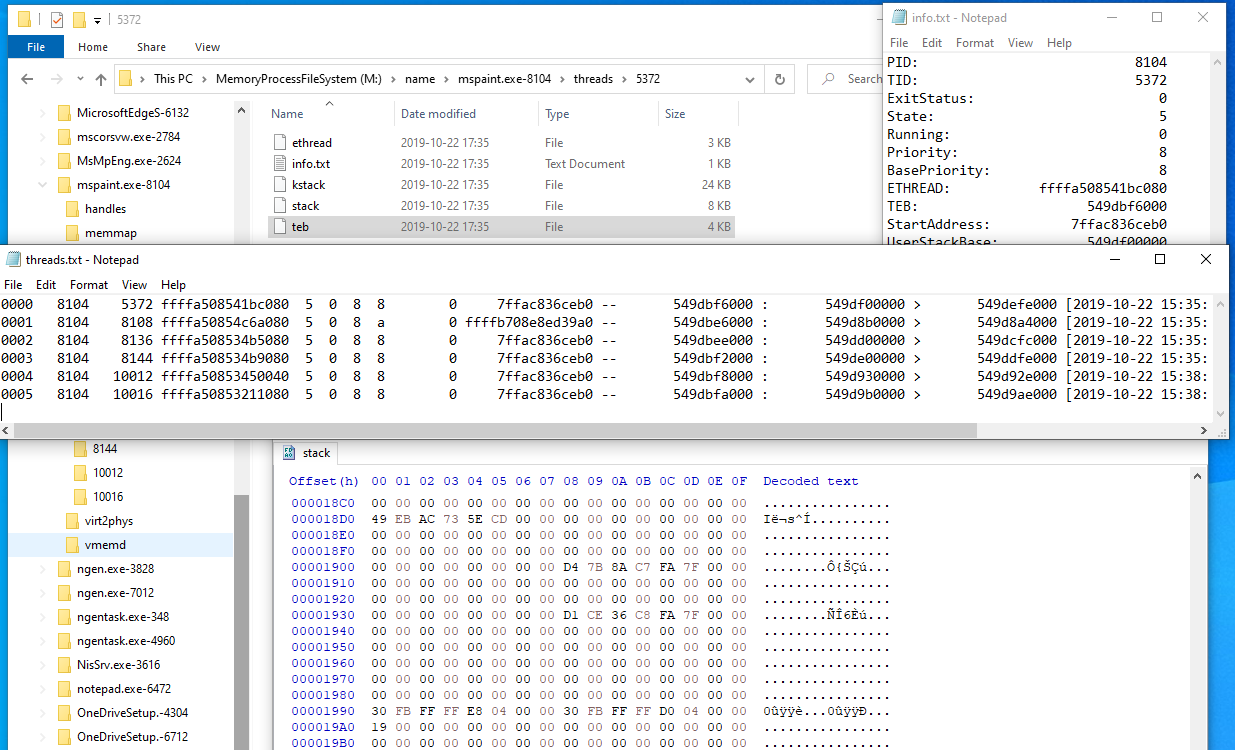Click offset 00001990 row in hex view
Screen dimensions: 1235x750
[322, 710]
